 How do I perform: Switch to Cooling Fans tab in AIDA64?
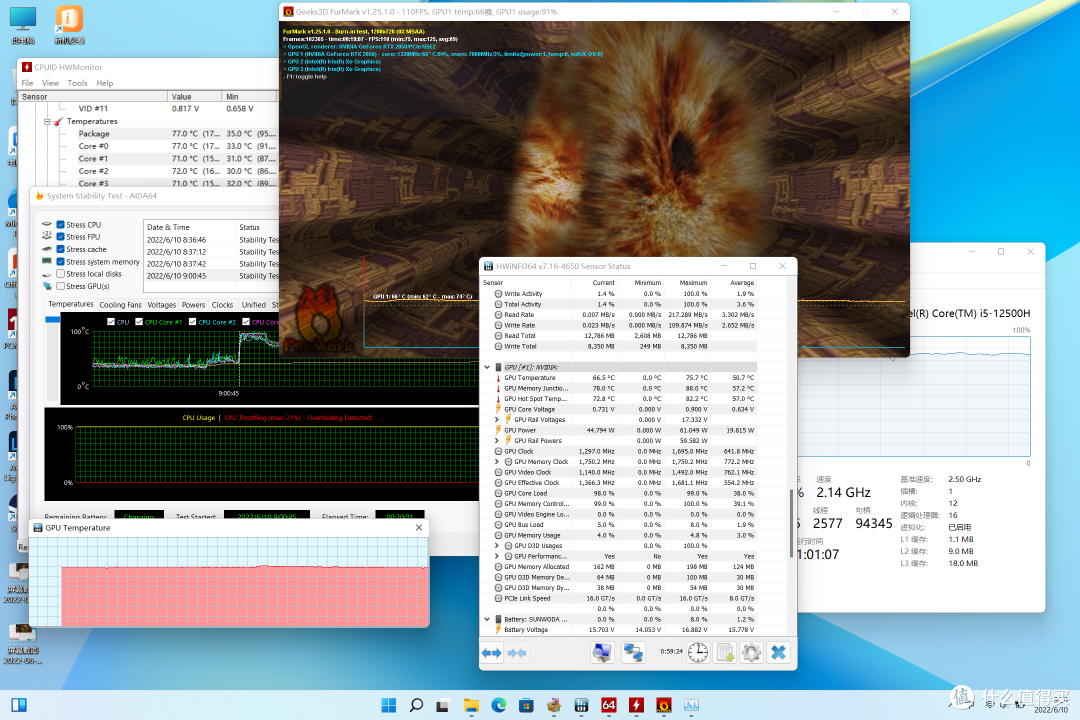point(121,305)
